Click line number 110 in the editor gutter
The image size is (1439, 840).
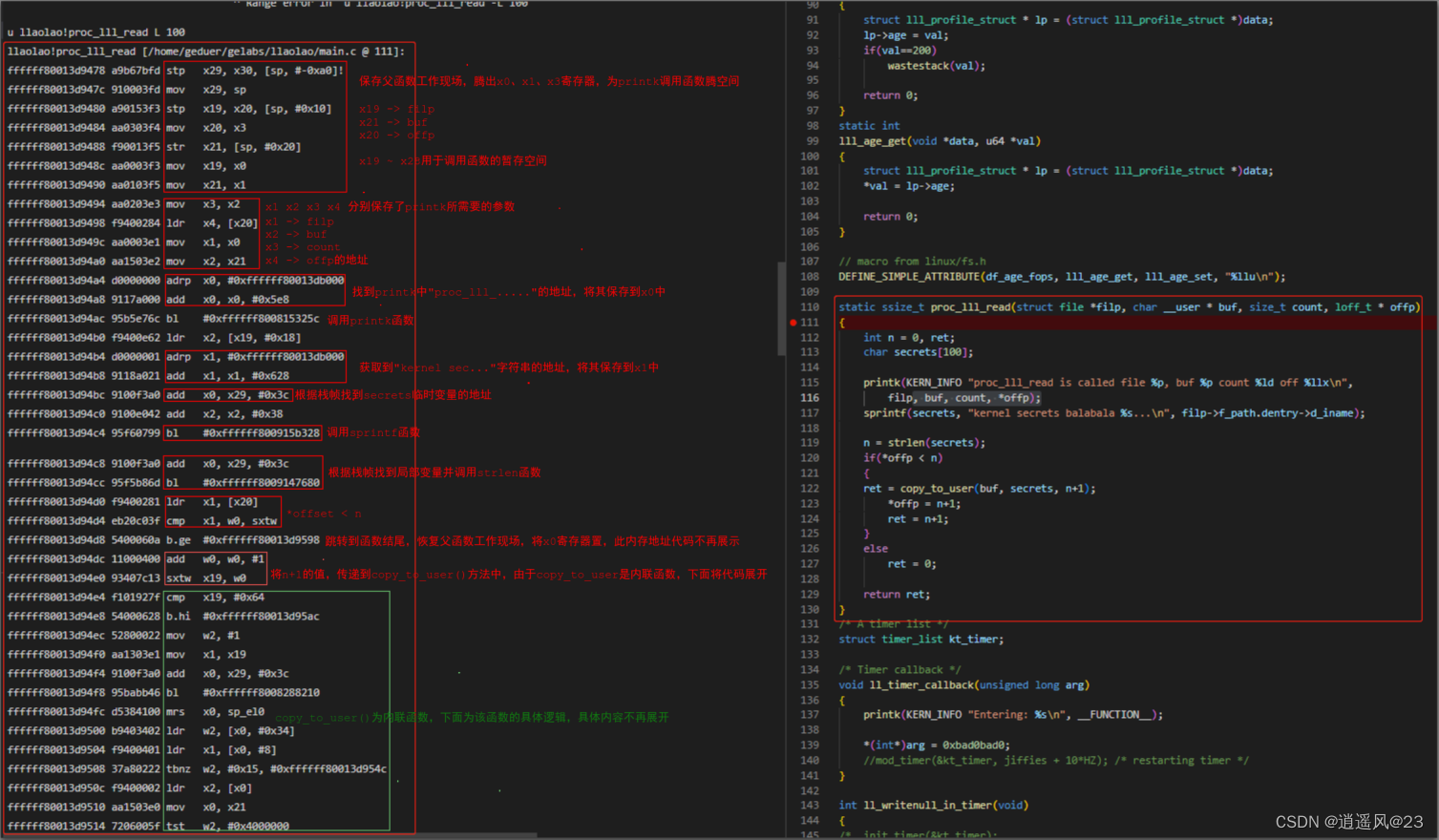(x=810, y=307)
